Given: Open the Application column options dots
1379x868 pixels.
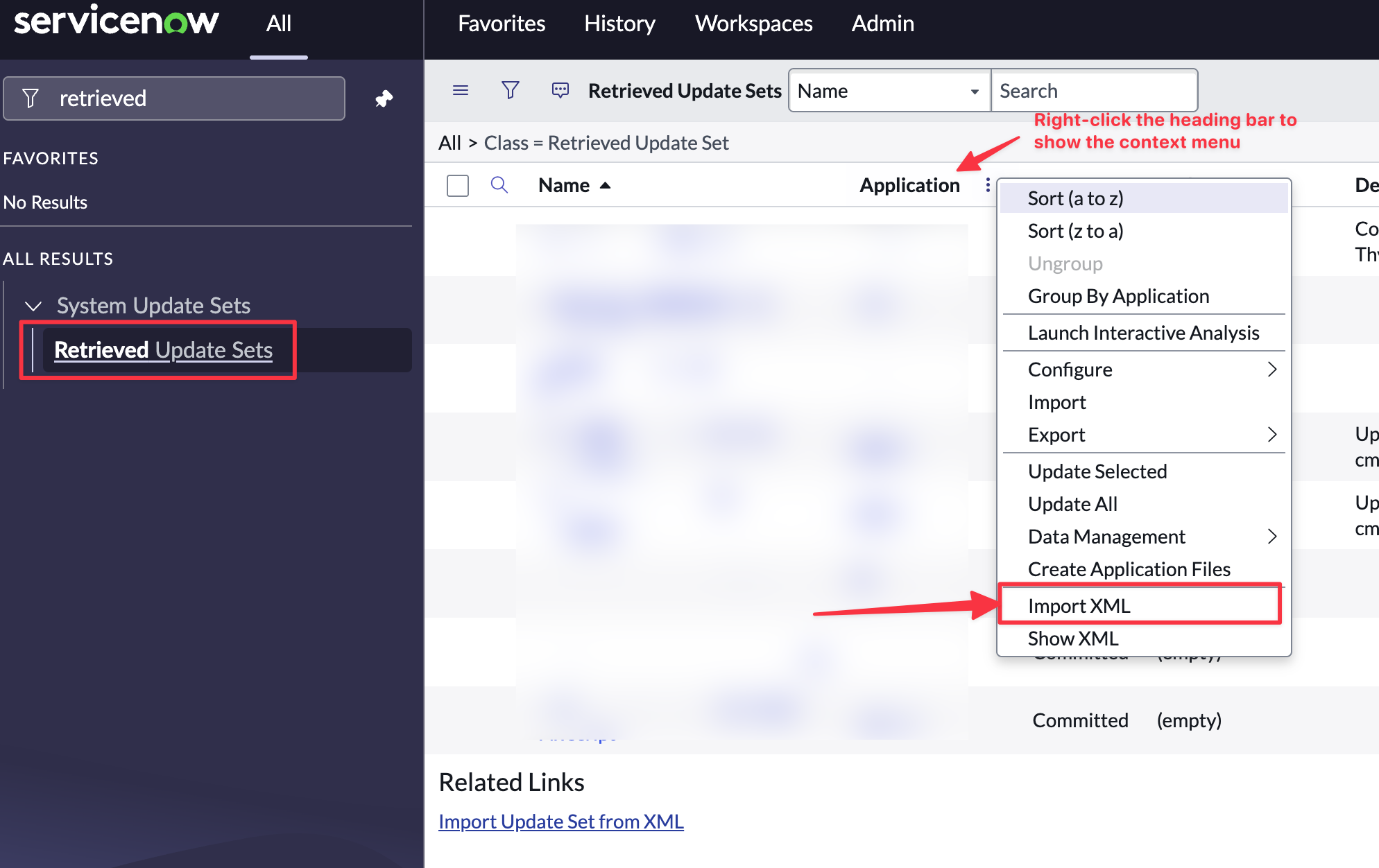Looking at the screenshot, I should [988, 185].
